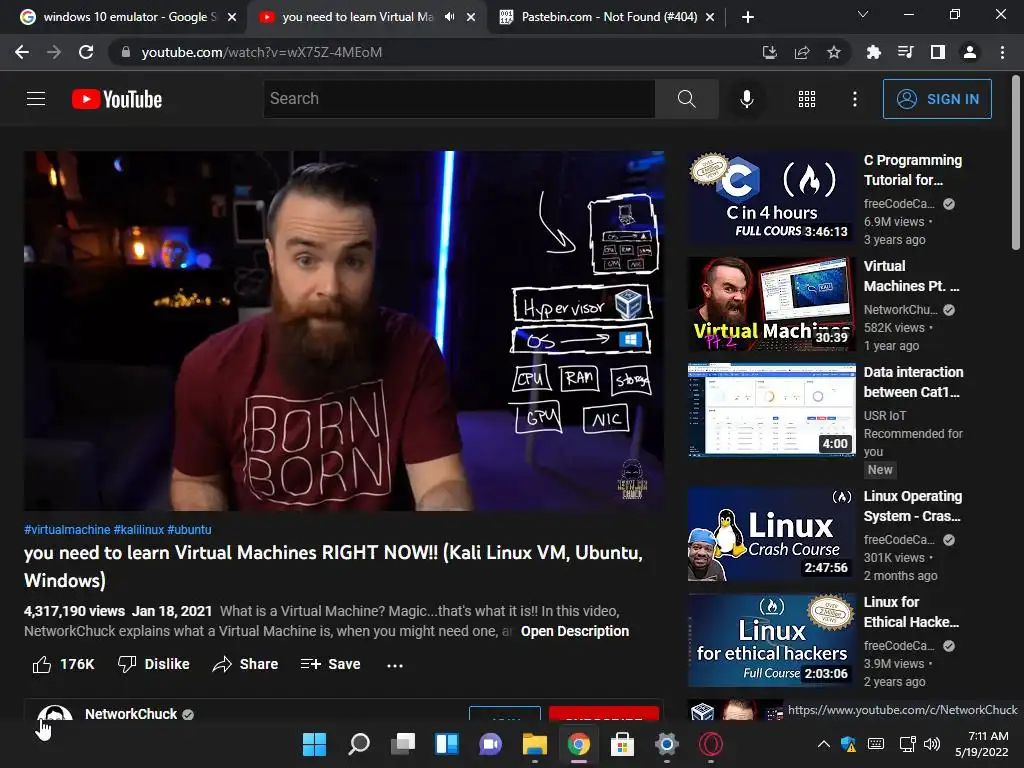1024x768 pixels.
Task: Close the Pastebin tab
Action: pos(710,17)
